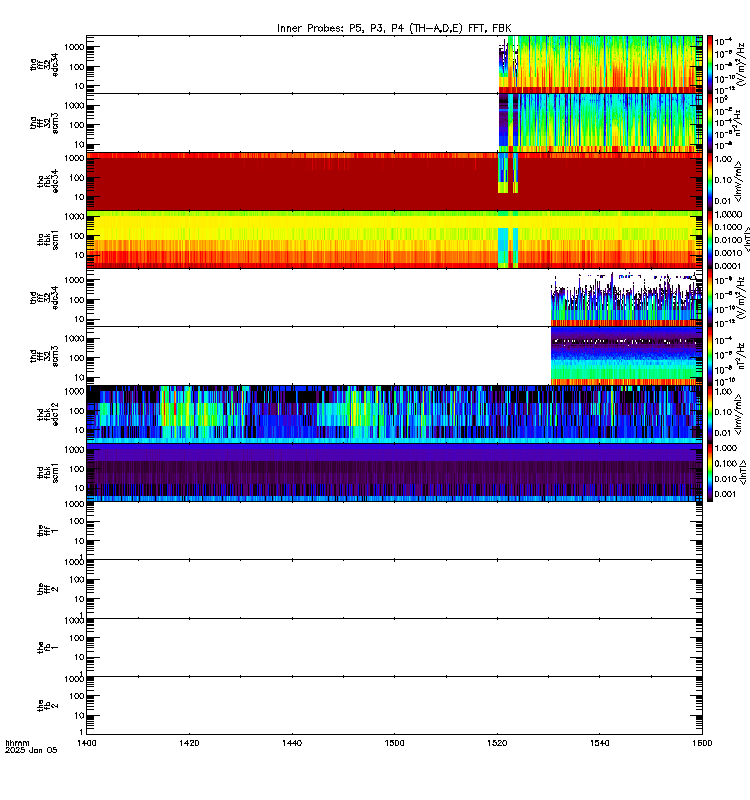Click the tha fff scm3 spectrogram data region
Viewport: 750px width, 800px height.
click(x=600, y=123)
